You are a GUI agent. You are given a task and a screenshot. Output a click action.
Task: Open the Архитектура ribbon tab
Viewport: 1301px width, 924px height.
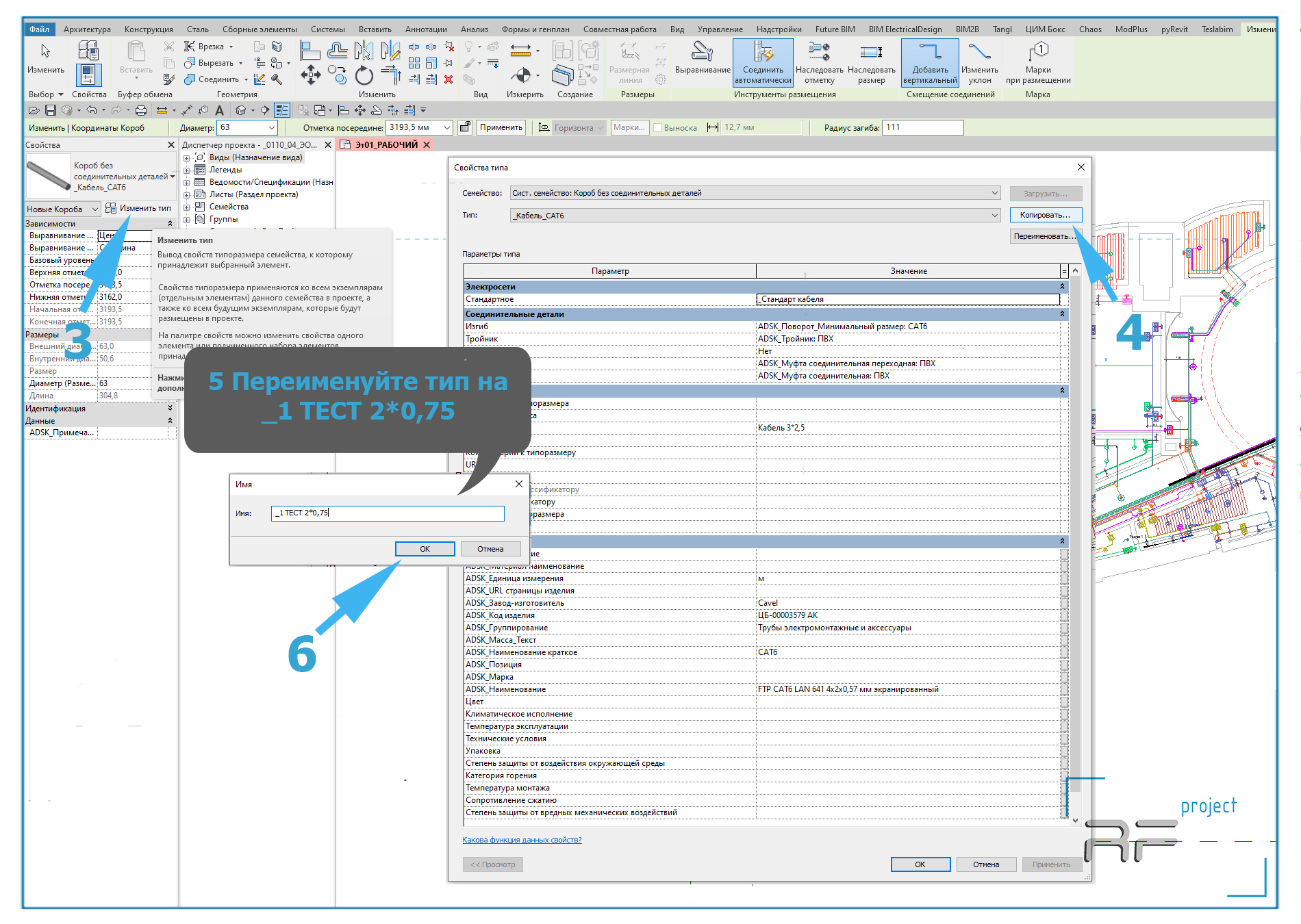point(87,29)
